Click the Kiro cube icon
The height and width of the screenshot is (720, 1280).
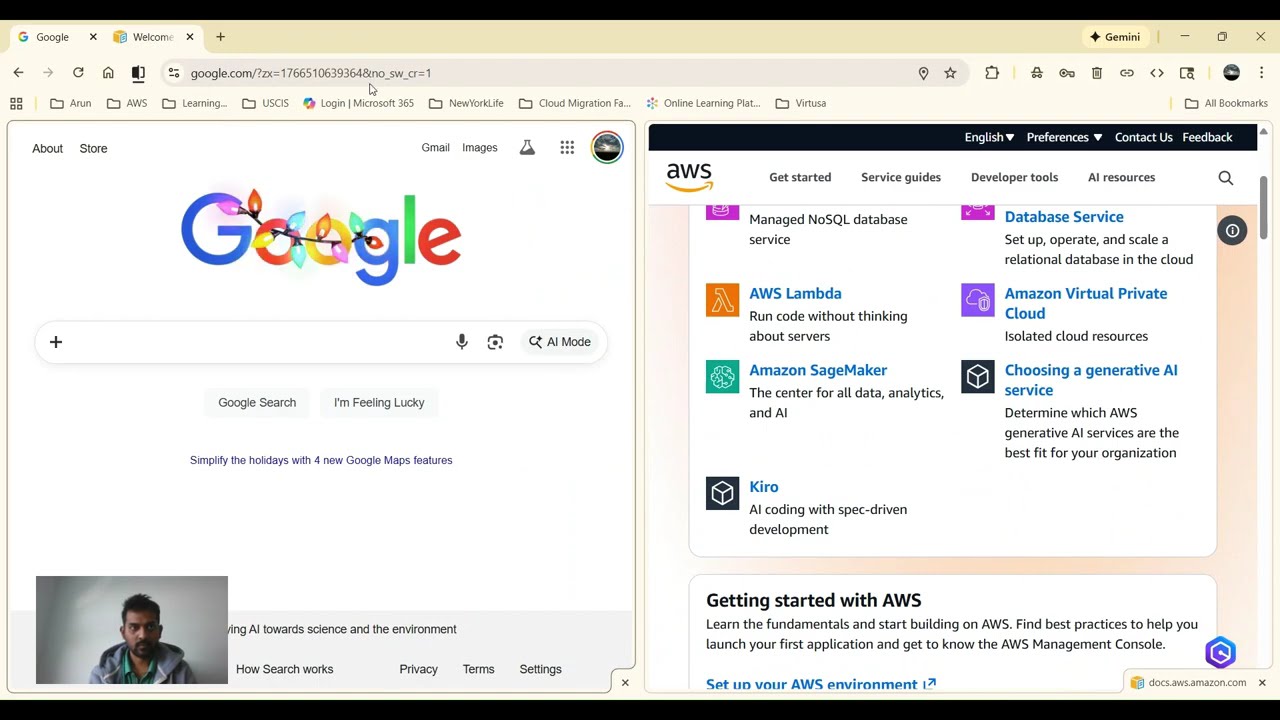tap(722, 493)
